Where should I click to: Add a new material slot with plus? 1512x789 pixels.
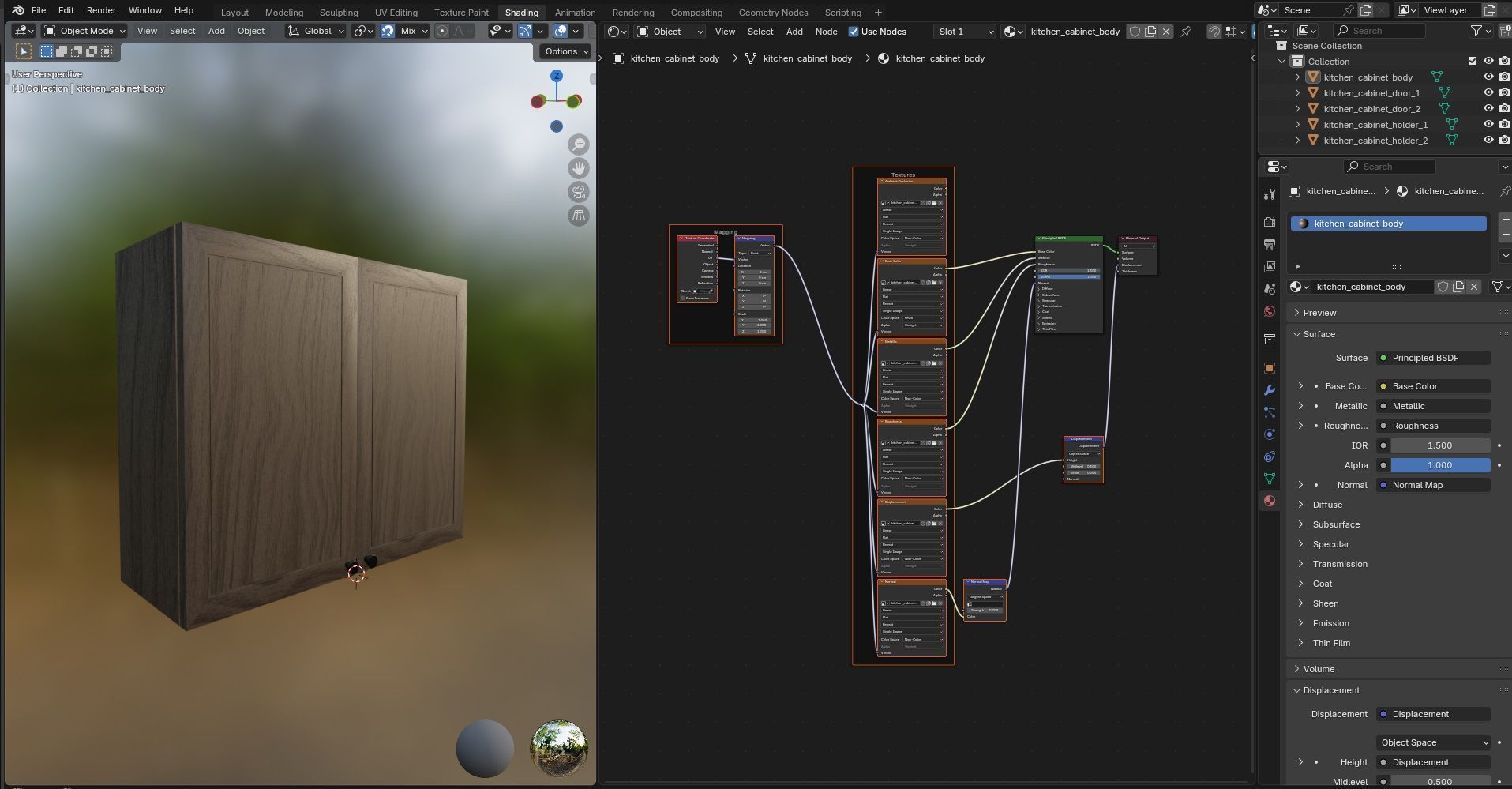(x=1505, y=220)
